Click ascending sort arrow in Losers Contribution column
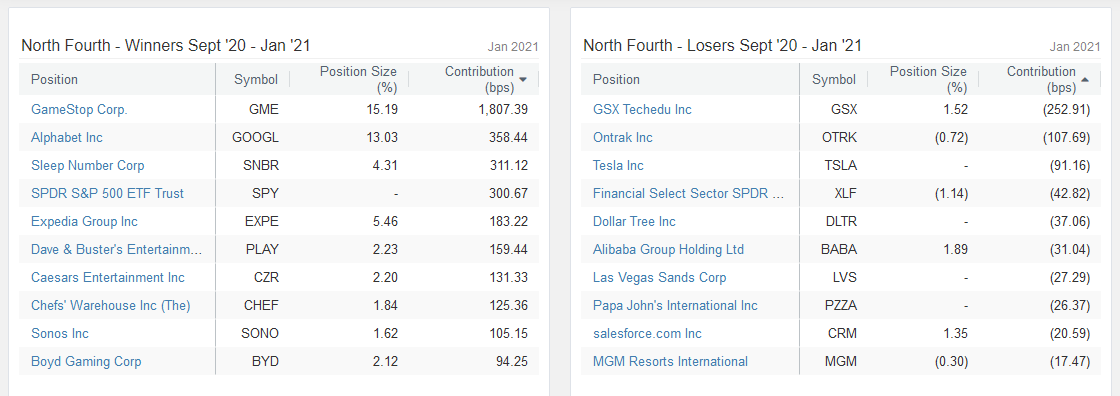Image resolution: width=1120 pixels, height=396 pixels. 1086,79
